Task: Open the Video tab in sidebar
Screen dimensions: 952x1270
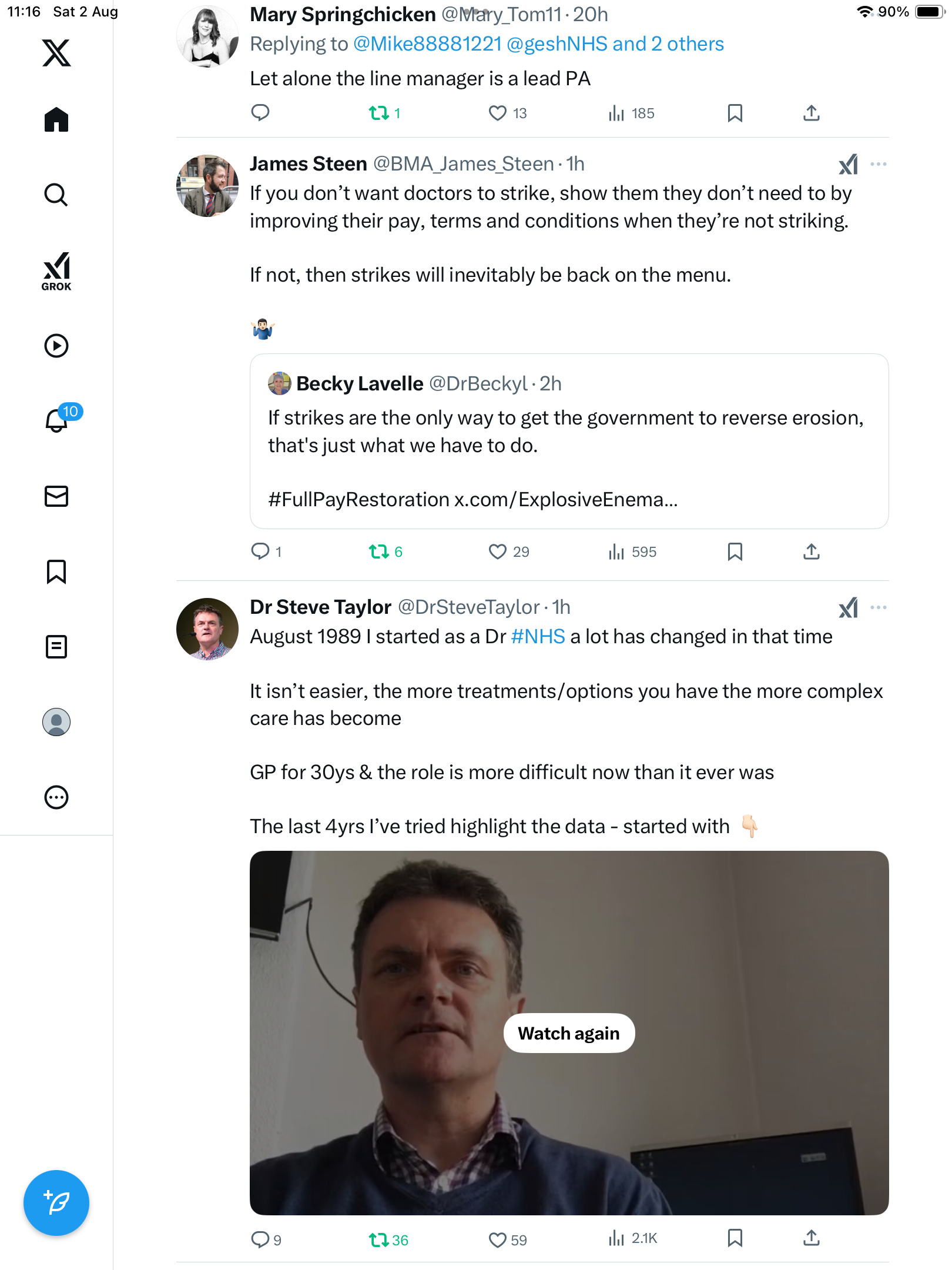Action: tap(56, 346)
